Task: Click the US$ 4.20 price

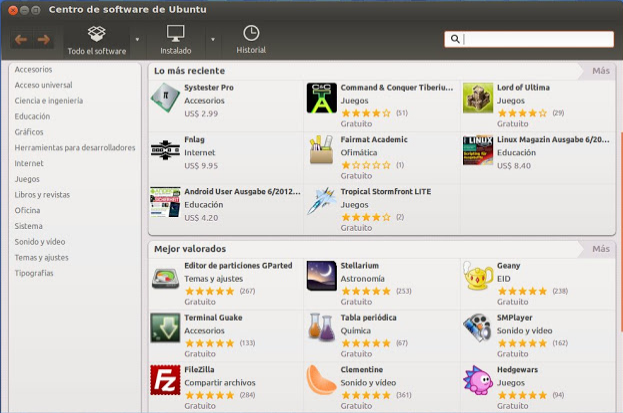Action: click(x=201, y=218)
